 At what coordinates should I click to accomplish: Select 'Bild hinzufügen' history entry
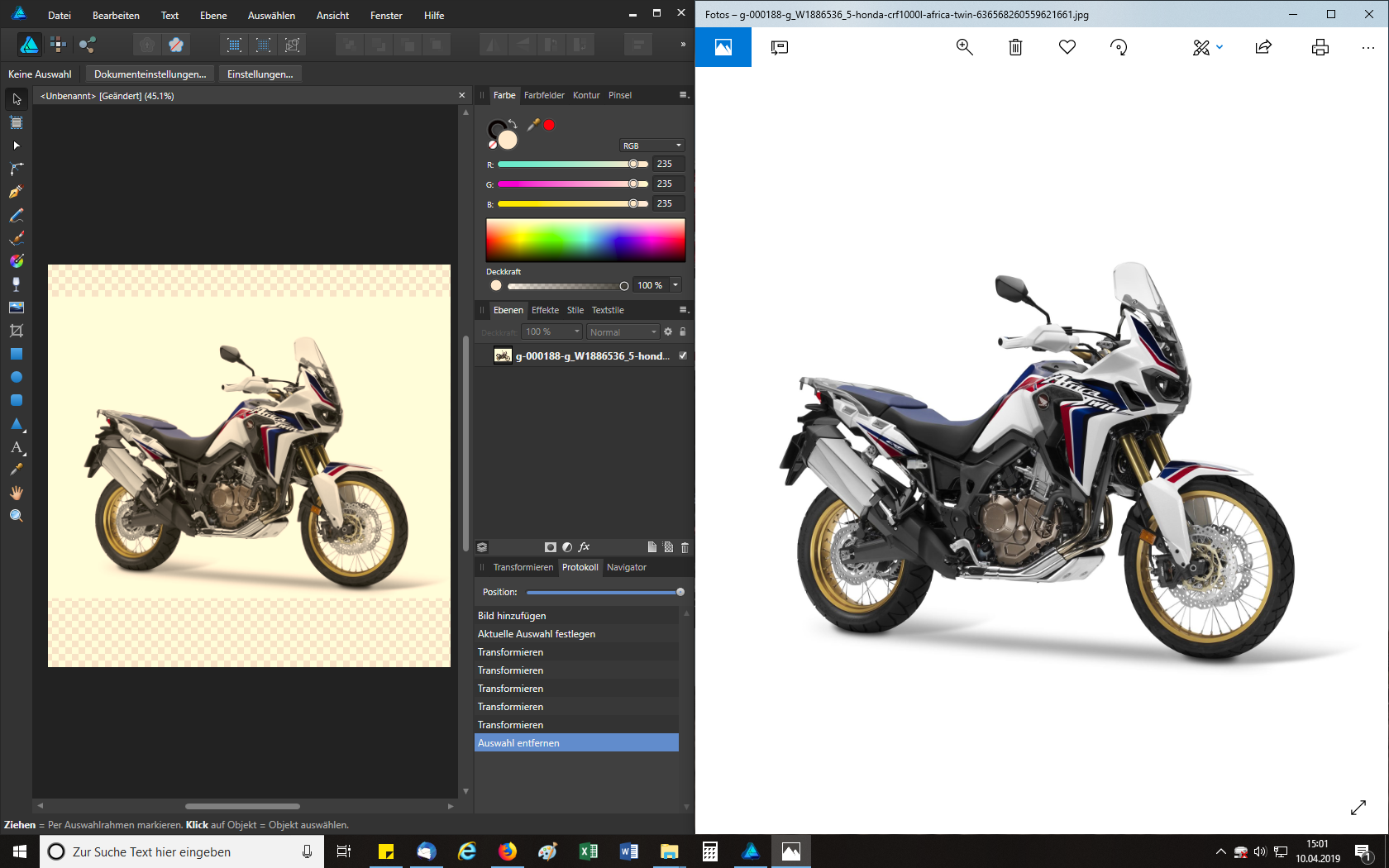[576, 616]
